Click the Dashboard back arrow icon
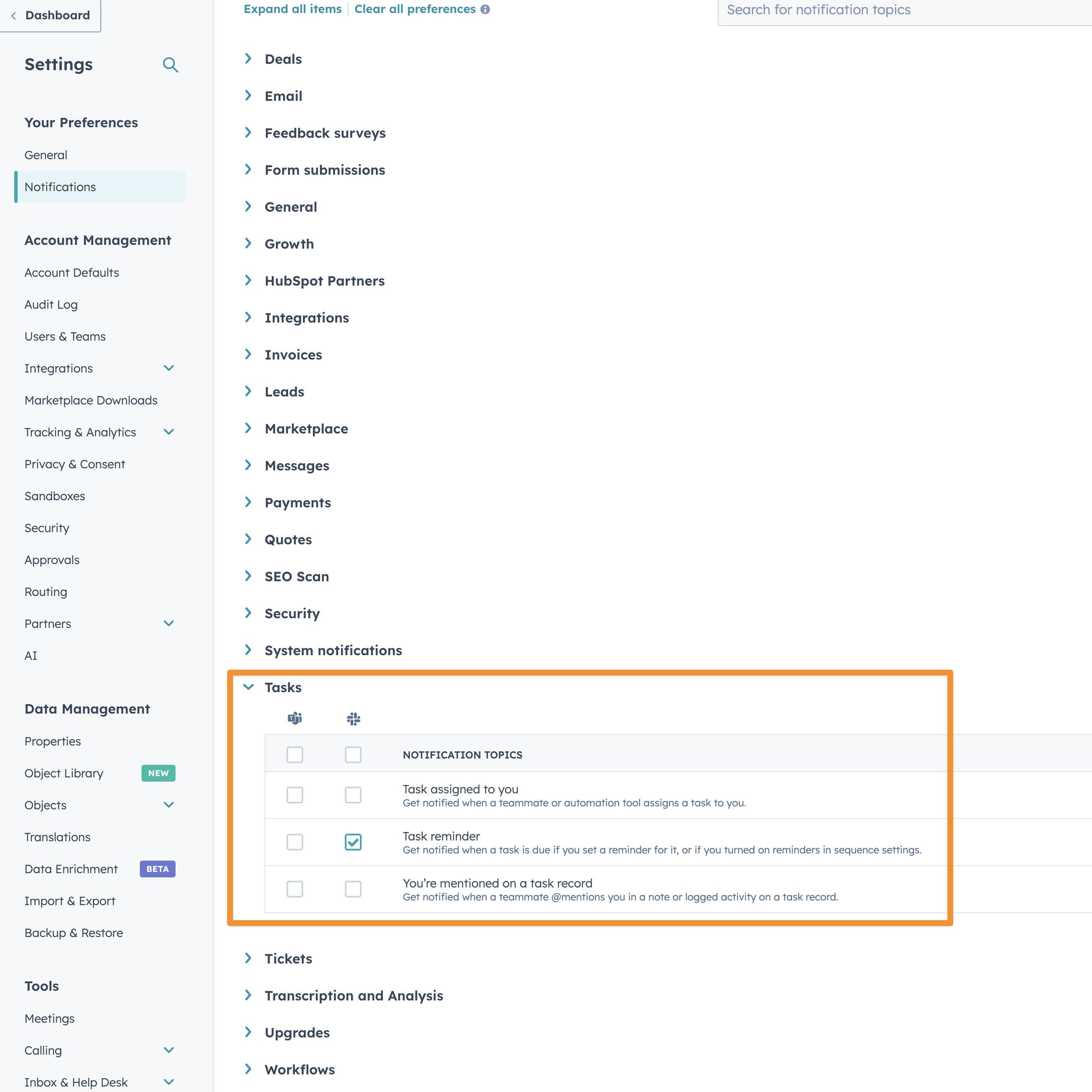1092x1092 pixels. pos(13,16)
